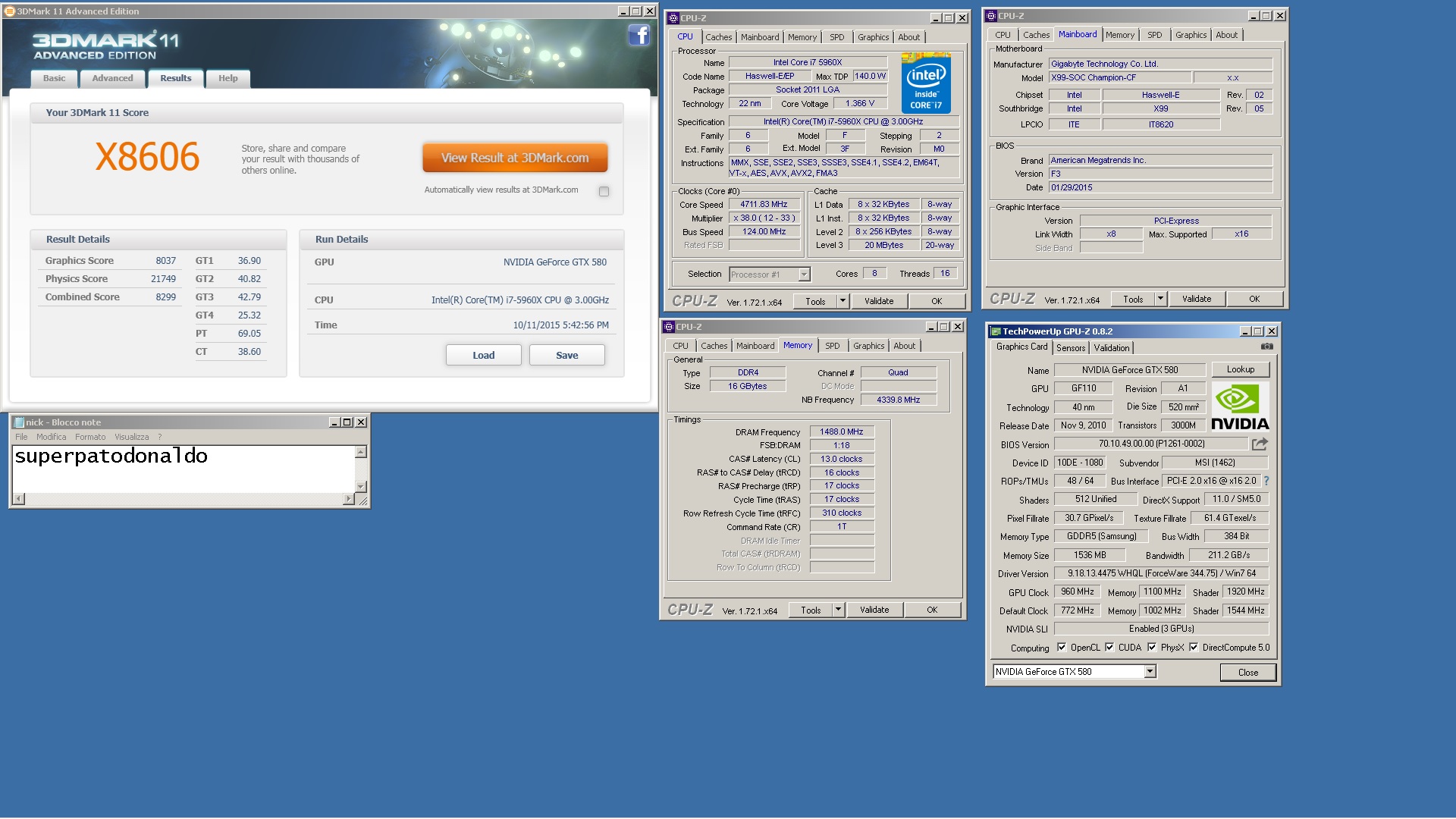Open SPD tab in CPU-Z Memory window
The width and height of the screenshot is (1456, 819).
coord(832,346)
